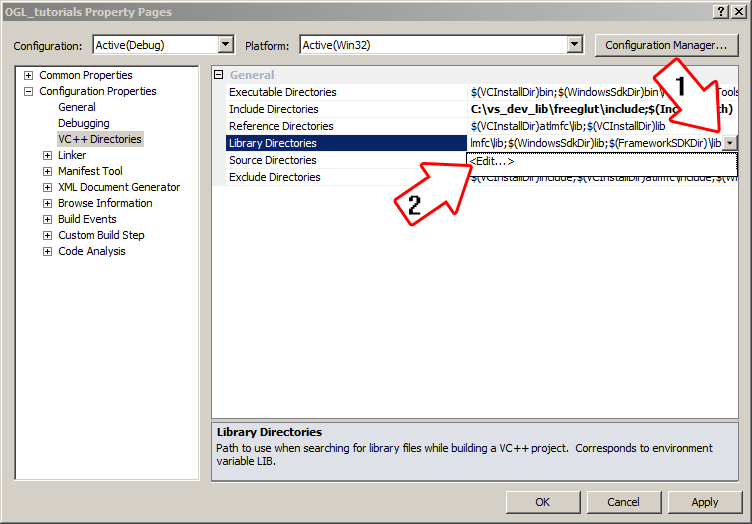Select Code Analysis tree label
This screenshot has height=524, width=752.
pos(92,251)
